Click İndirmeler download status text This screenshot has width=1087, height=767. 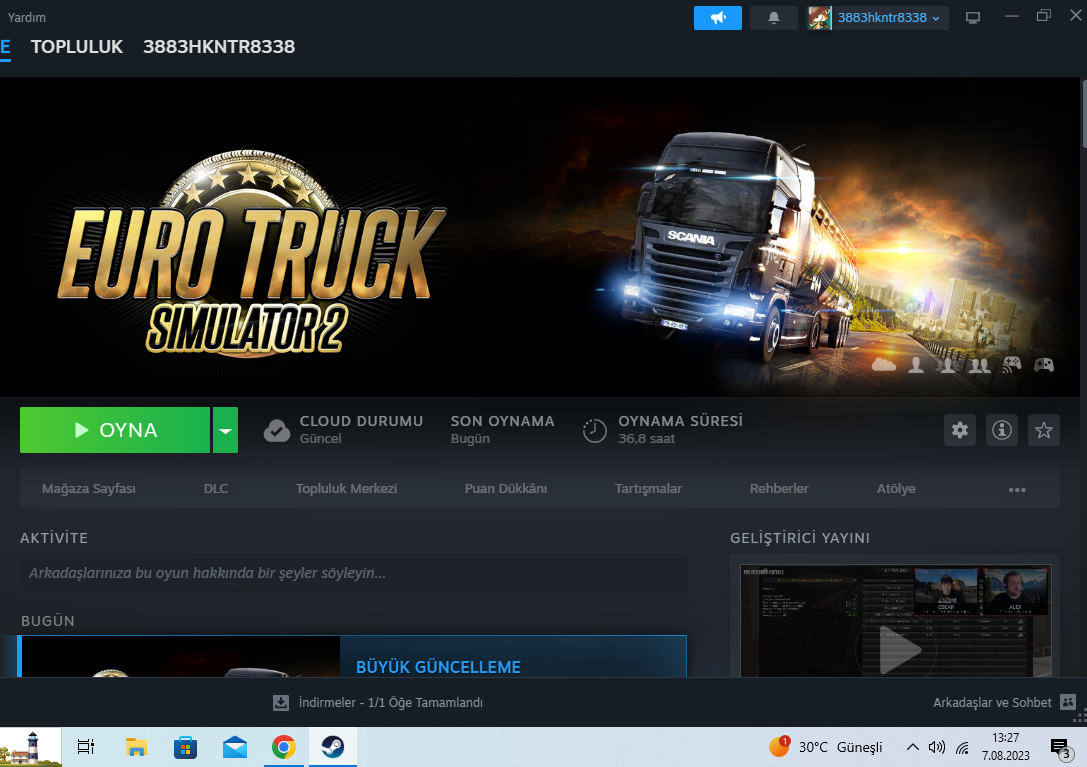[x=391, y=703]
